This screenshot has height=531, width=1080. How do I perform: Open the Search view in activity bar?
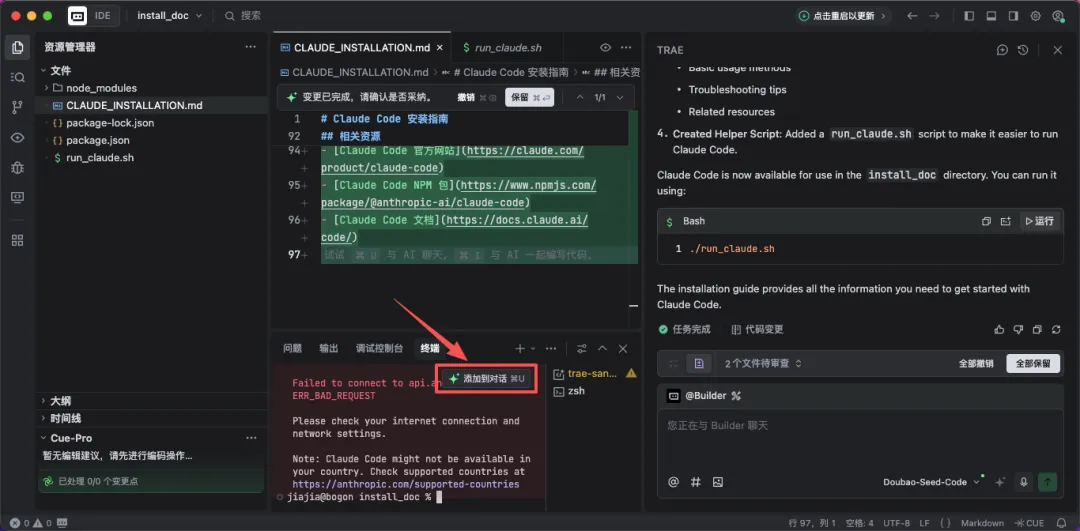(x=17, y=77)
